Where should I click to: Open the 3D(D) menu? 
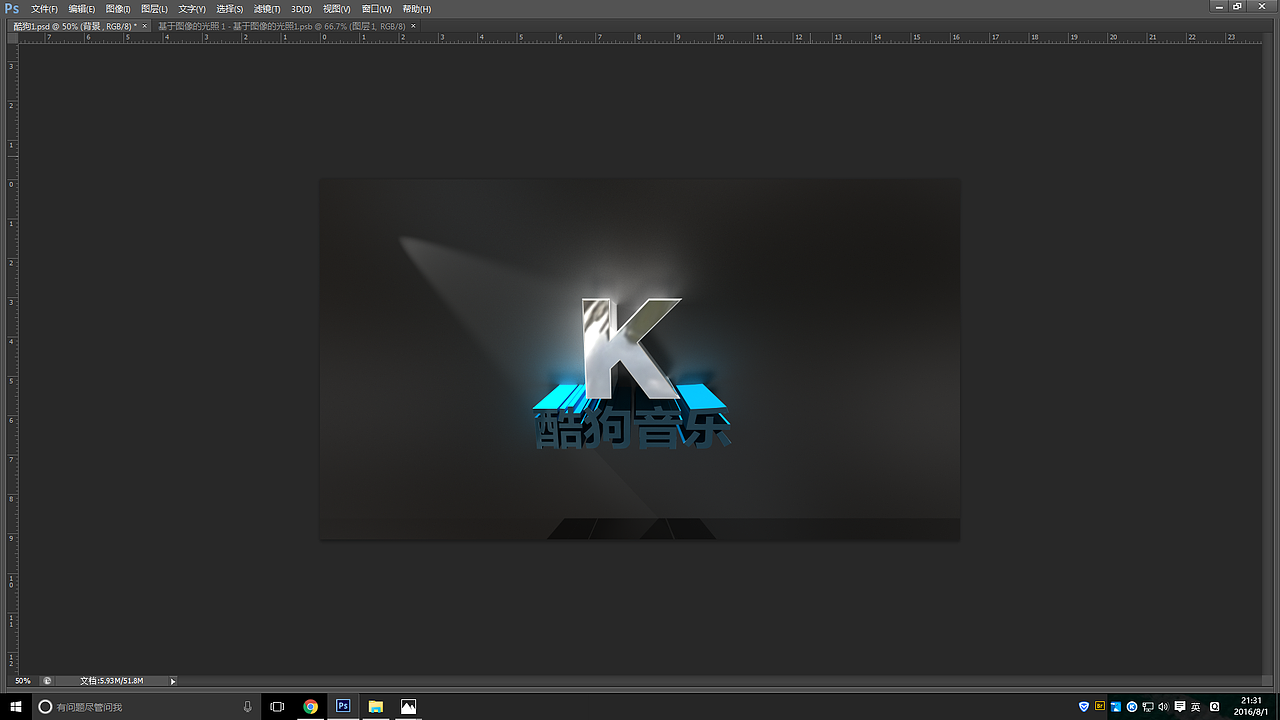(x=302, y=9)
